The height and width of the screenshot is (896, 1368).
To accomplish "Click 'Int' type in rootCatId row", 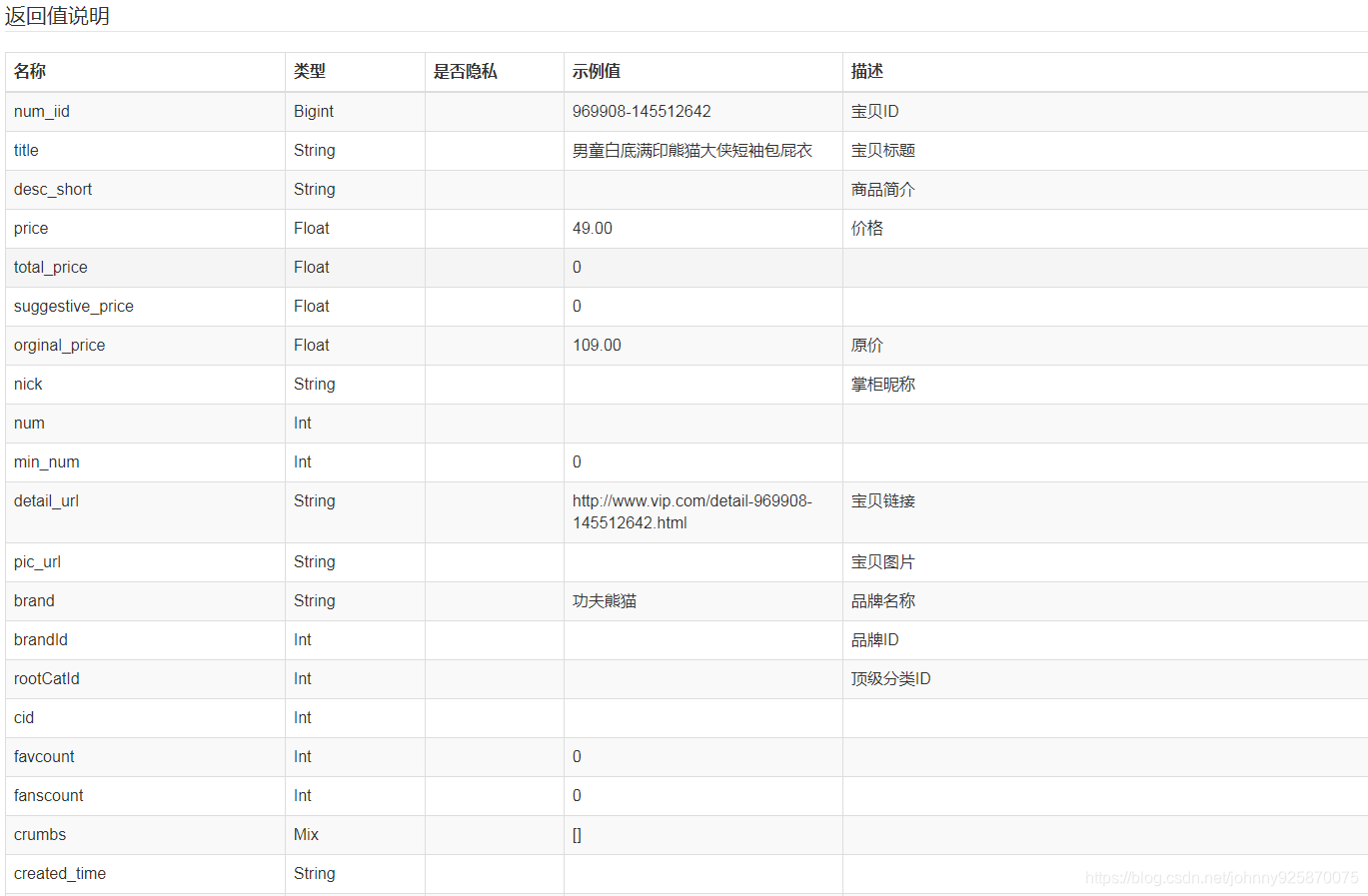I will click(303, 678).
